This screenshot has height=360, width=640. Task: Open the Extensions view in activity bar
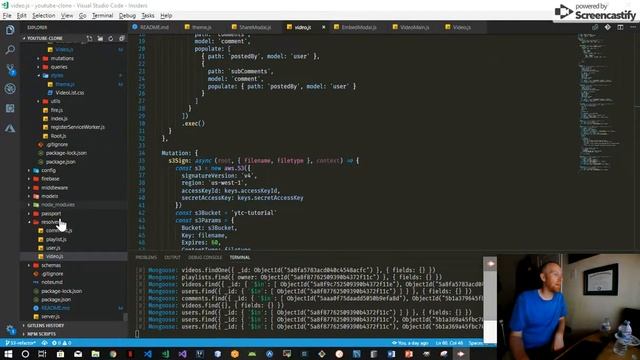point(10,108)
